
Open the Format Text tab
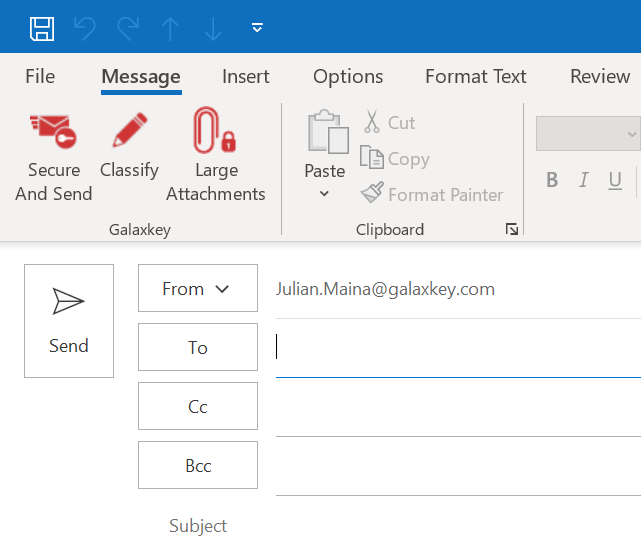[x=476, y=77]
